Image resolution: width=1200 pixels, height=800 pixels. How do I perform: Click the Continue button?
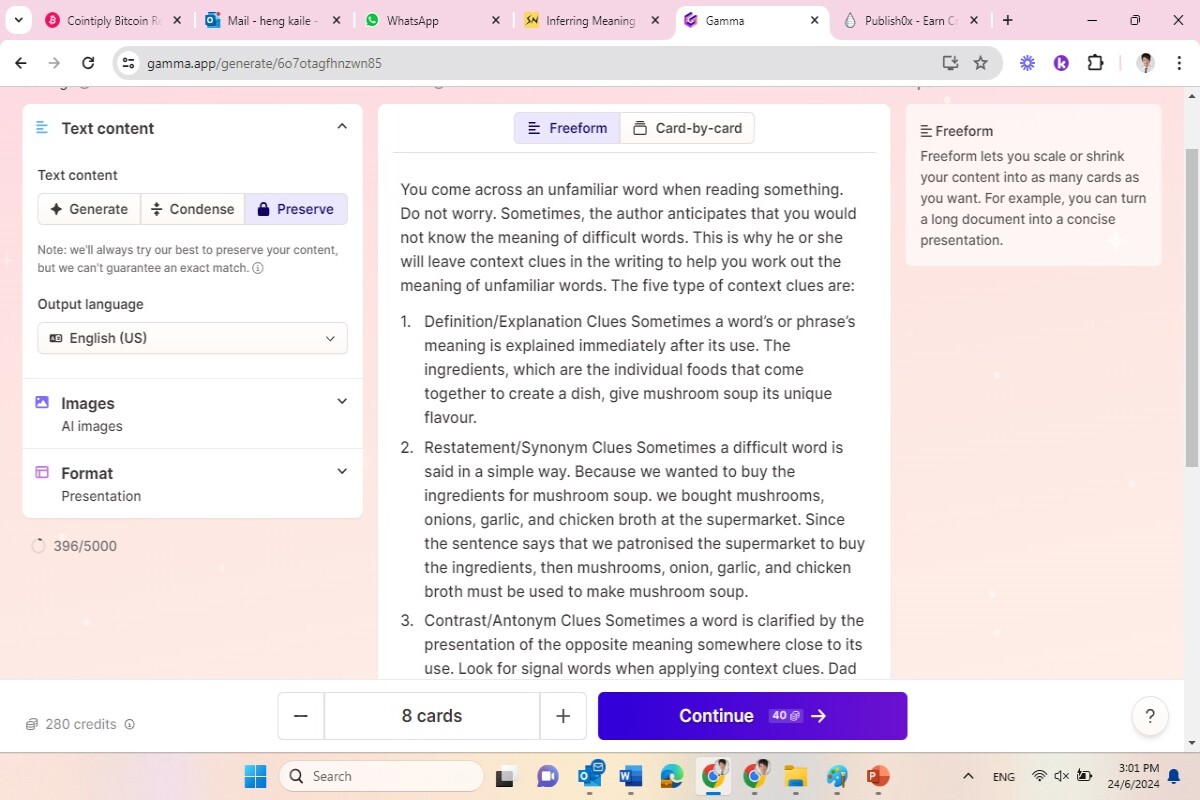tap(752, 716)
